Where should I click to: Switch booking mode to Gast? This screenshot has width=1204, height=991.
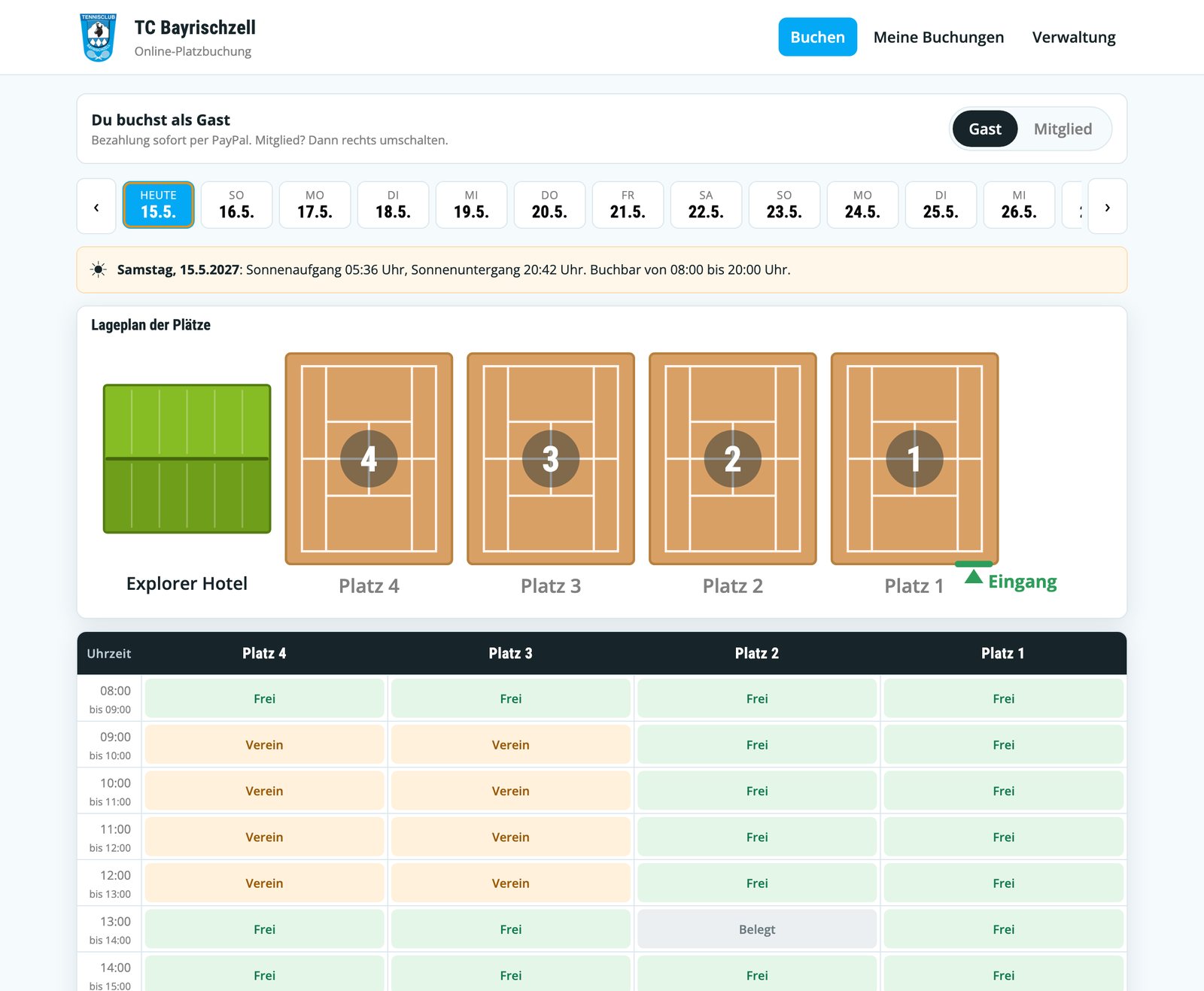coord(985,129)
